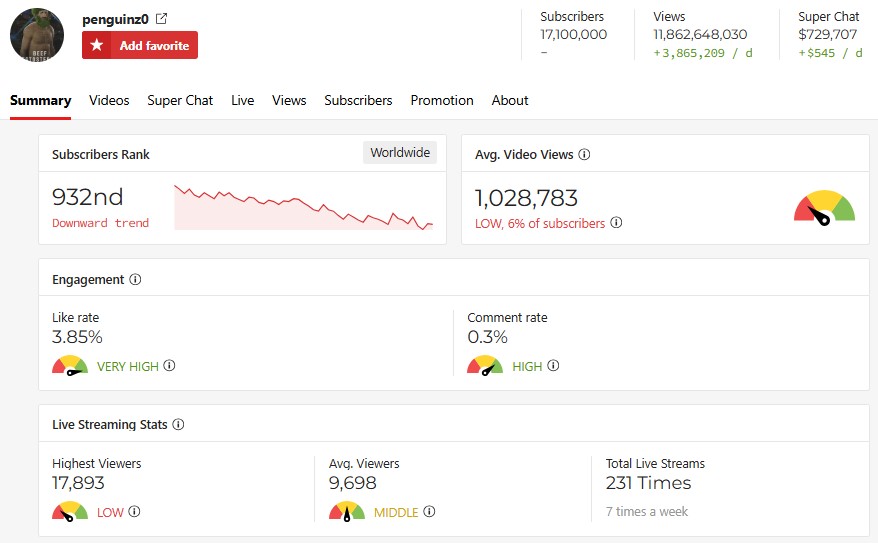Open the Promotion tab

(x=442, y=100)
